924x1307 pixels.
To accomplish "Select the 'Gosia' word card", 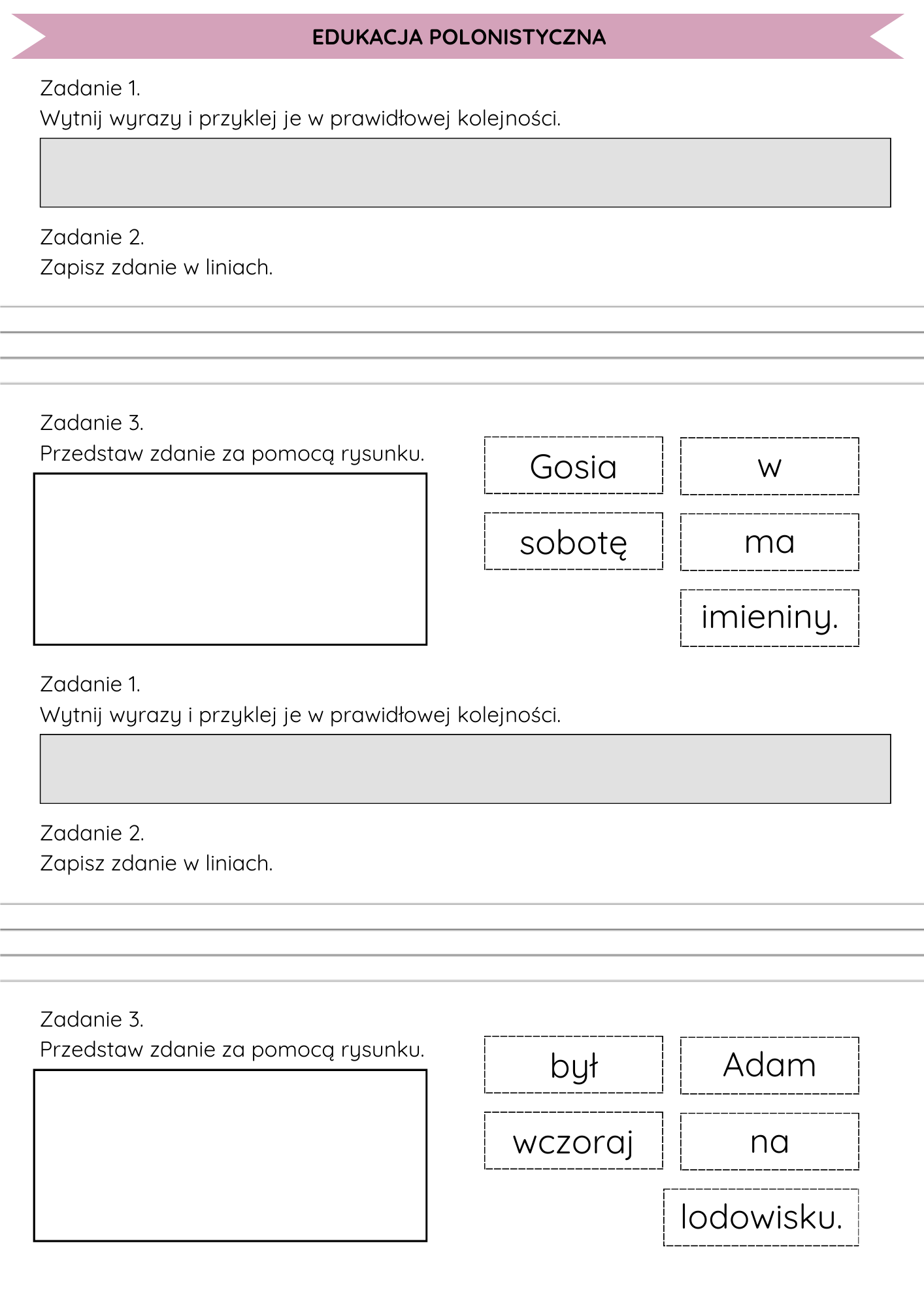I will (x=573, y=466).
